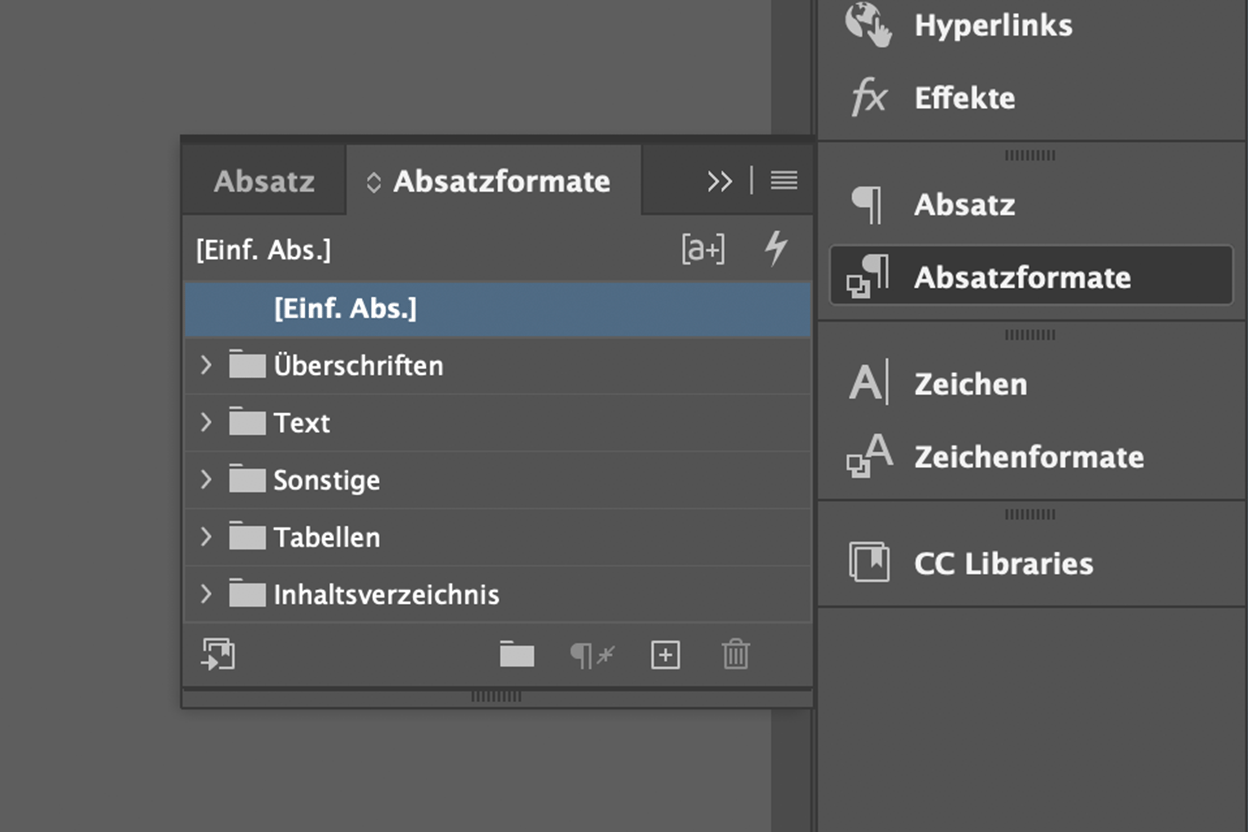This screenshot has width=1248, height=832.
Task: Switch to the Absatz tab
Action: [262, 181]
